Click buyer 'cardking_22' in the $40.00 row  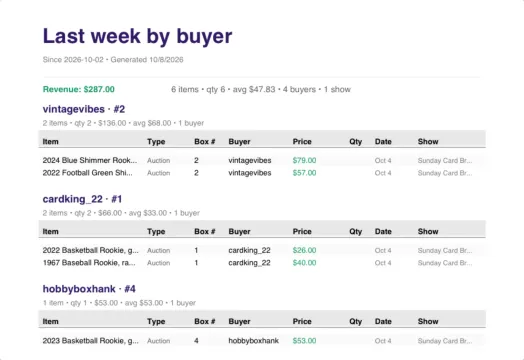click(x=250, y=263)
